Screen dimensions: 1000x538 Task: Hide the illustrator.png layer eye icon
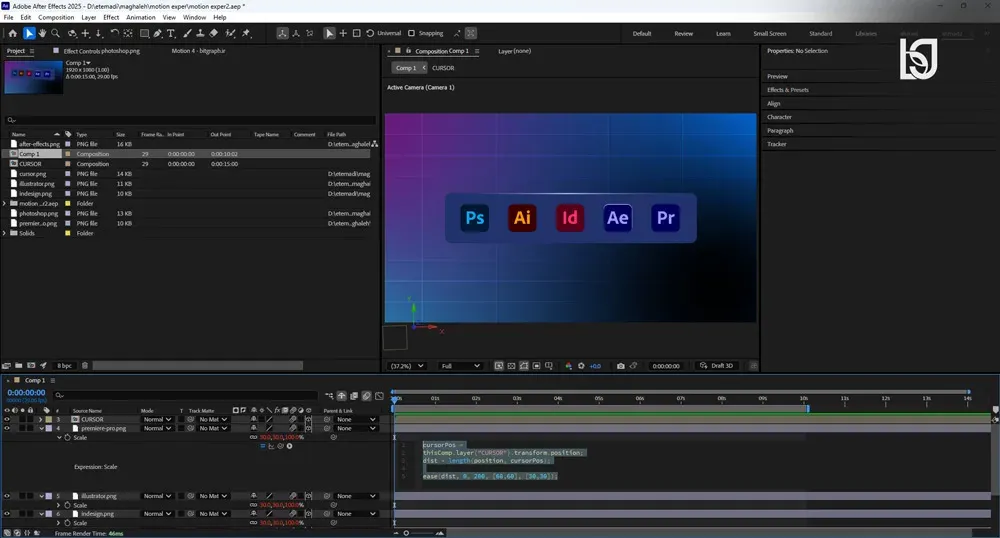tap(7, 496)
